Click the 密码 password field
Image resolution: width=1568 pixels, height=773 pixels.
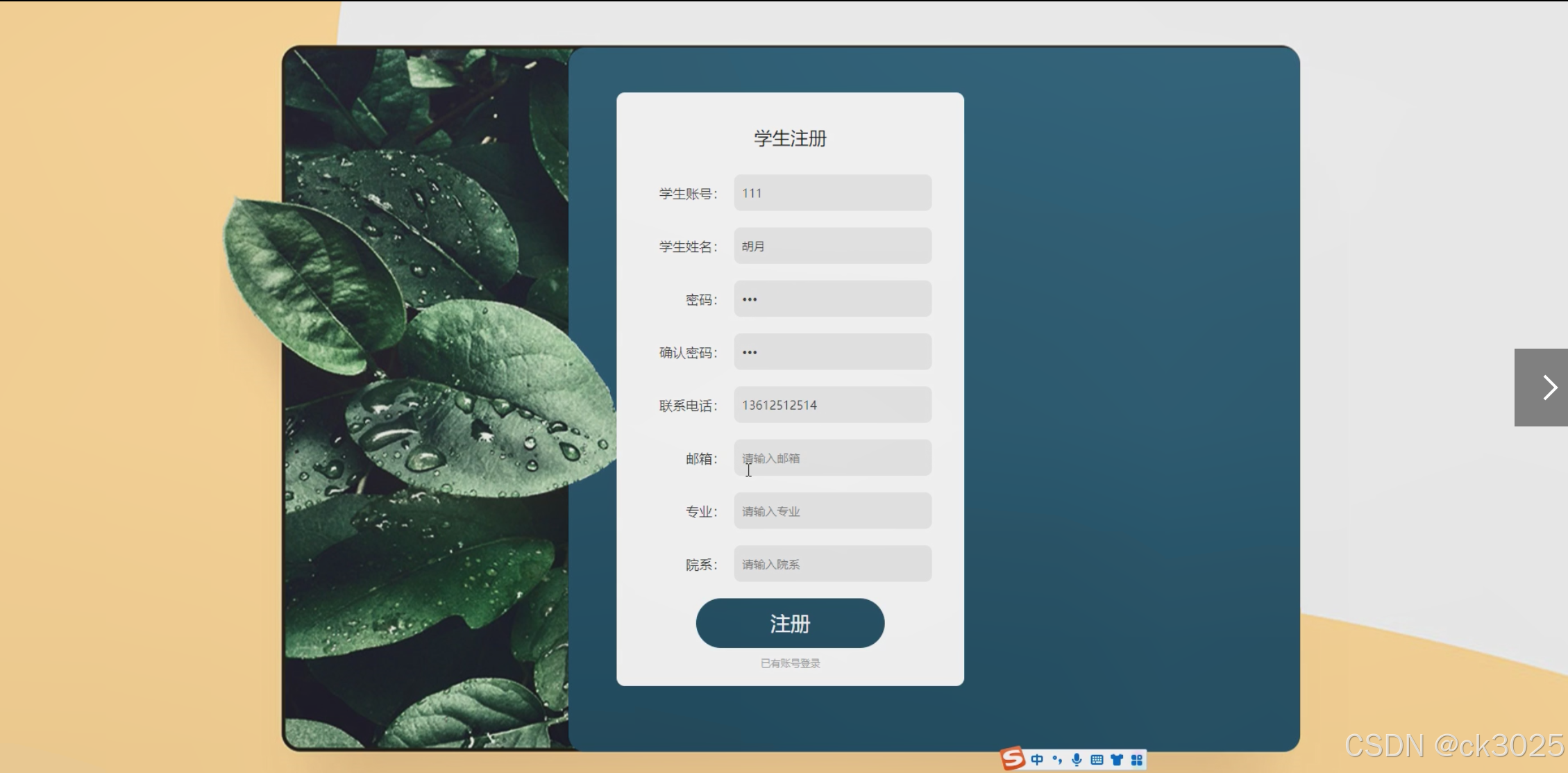click(832, 299)
